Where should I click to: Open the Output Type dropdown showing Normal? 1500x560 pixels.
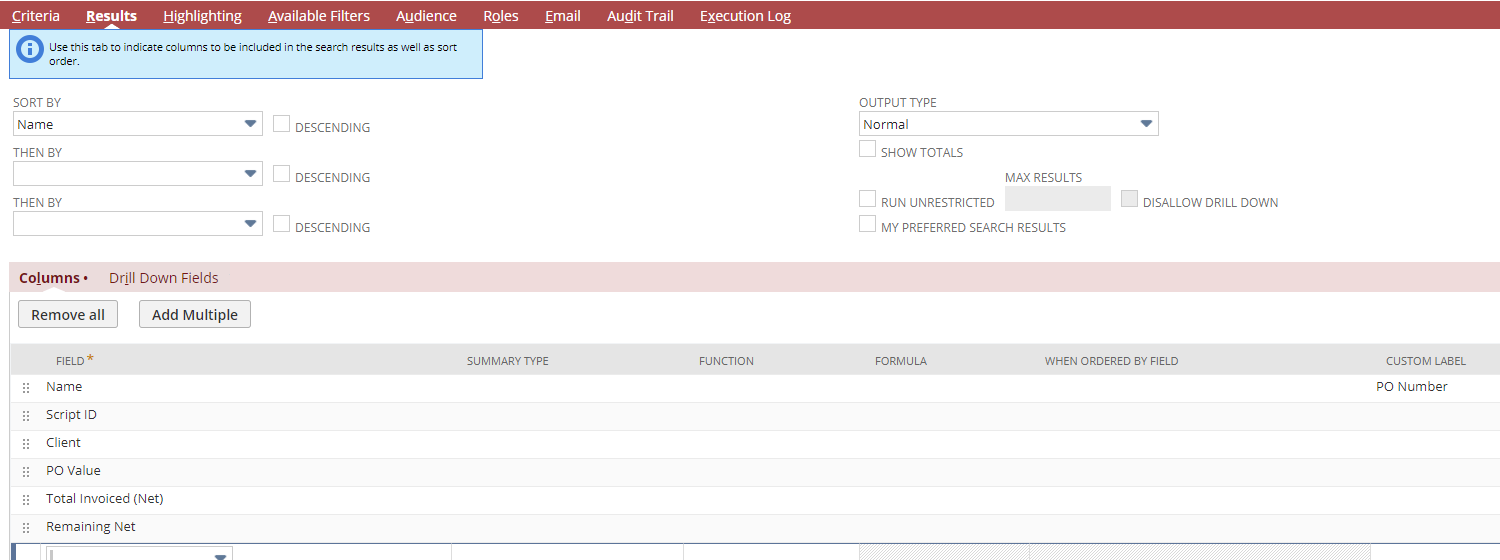point(1009,124)
